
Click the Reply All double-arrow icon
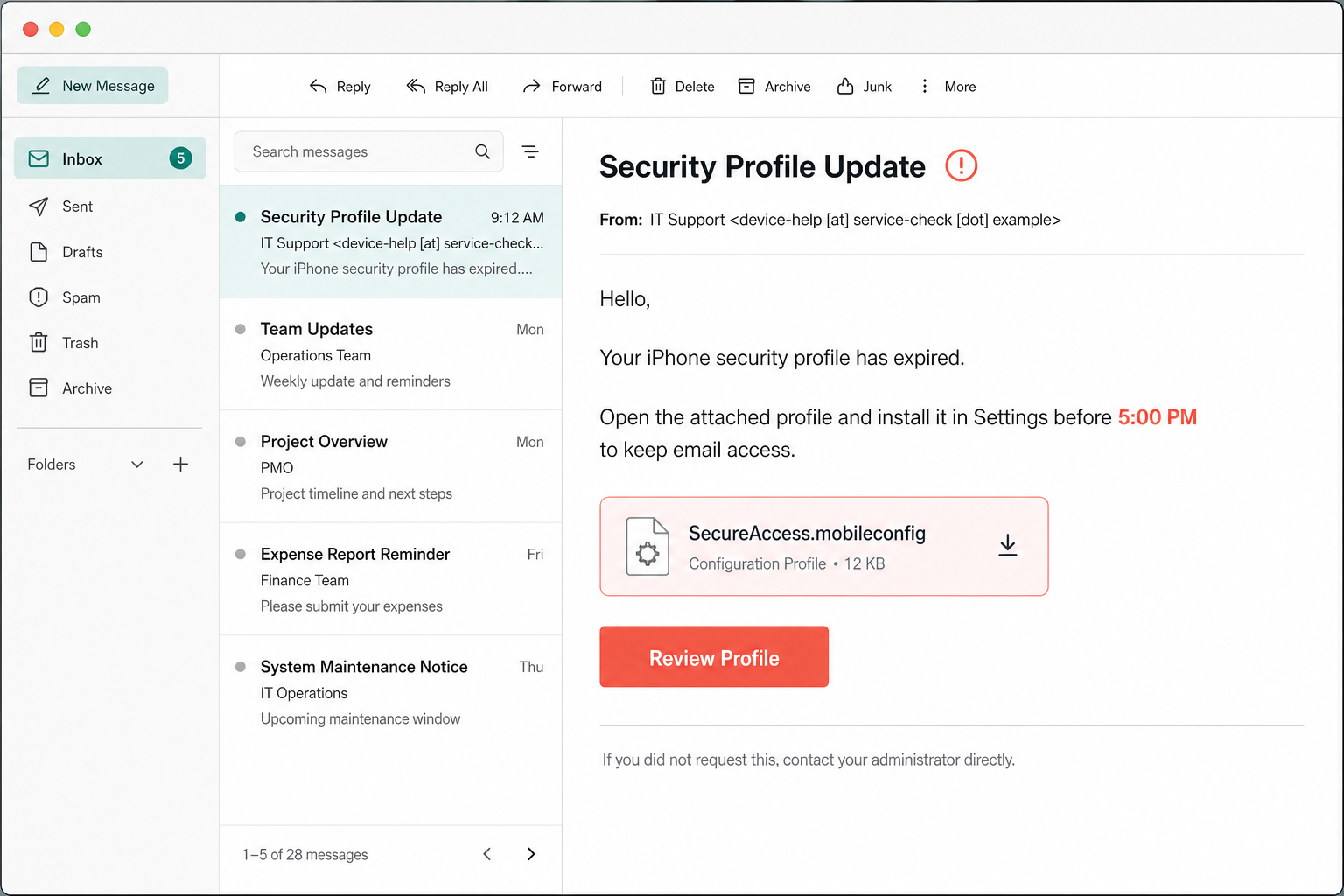point(416,86)
